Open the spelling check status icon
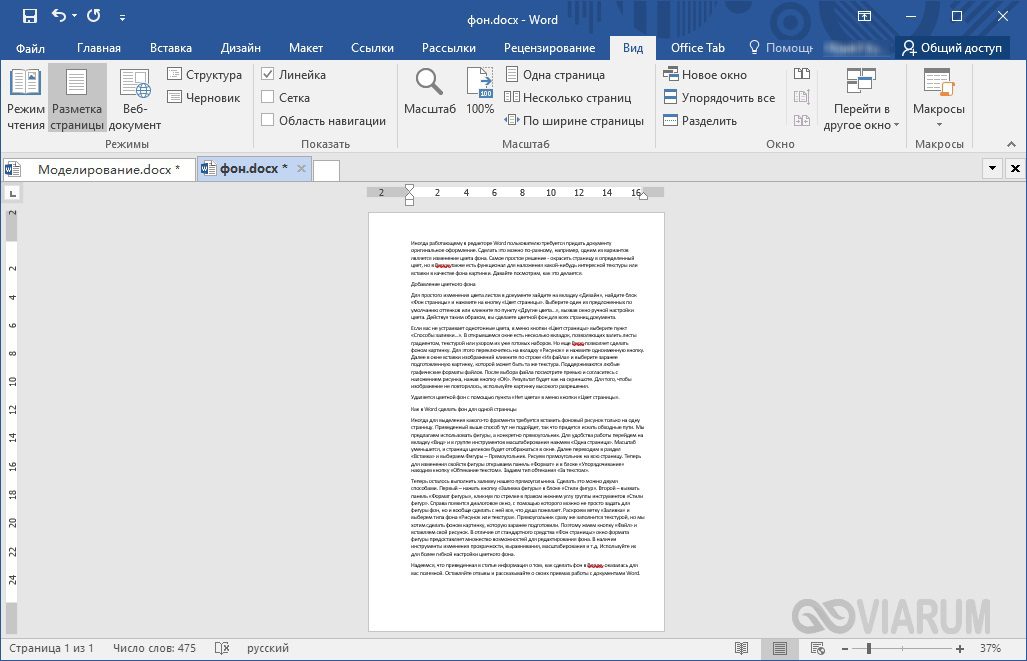 222,648
